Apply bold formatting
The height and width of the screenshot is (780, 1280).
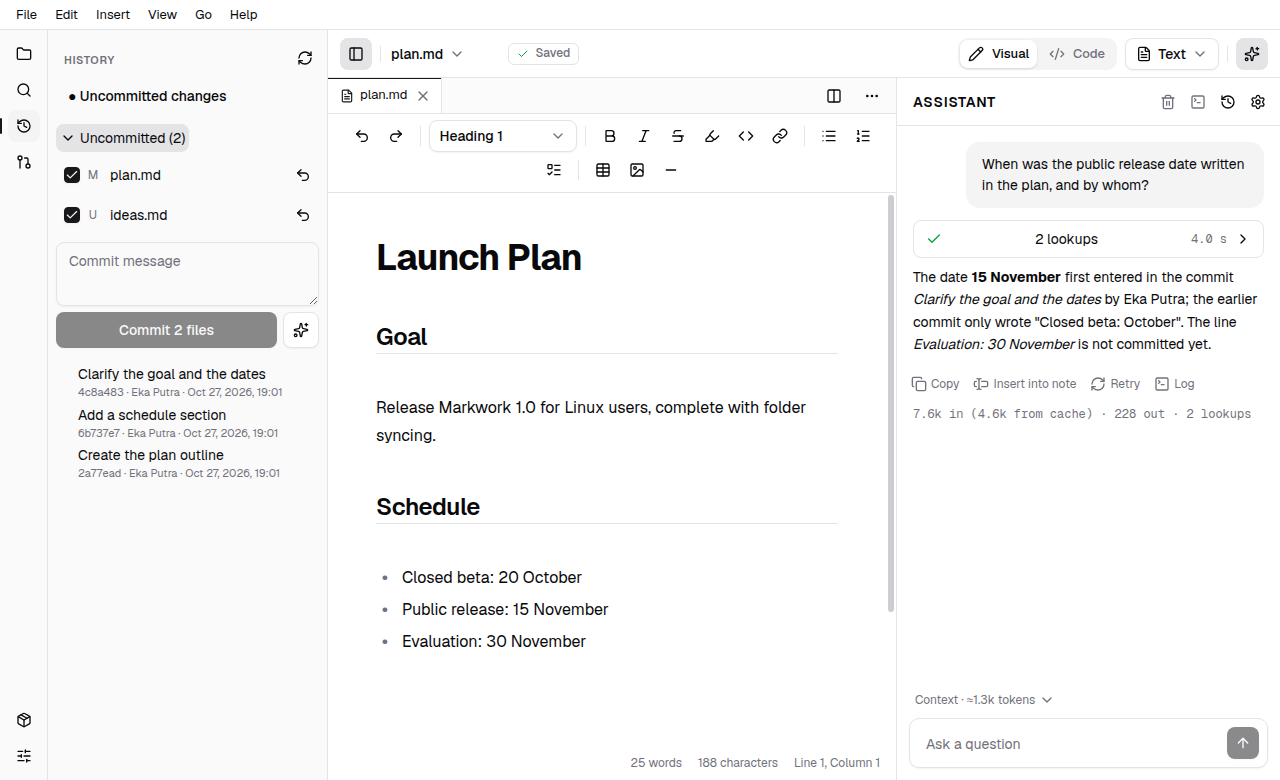610,136
